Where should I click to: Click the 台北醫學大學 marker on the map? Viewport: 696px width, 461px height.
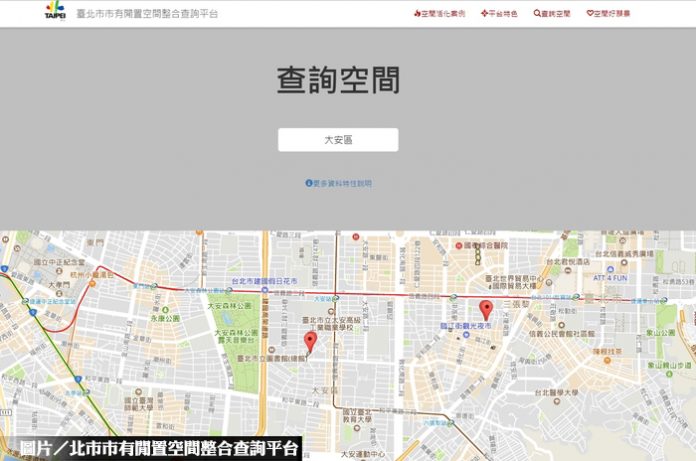point(557,402)
